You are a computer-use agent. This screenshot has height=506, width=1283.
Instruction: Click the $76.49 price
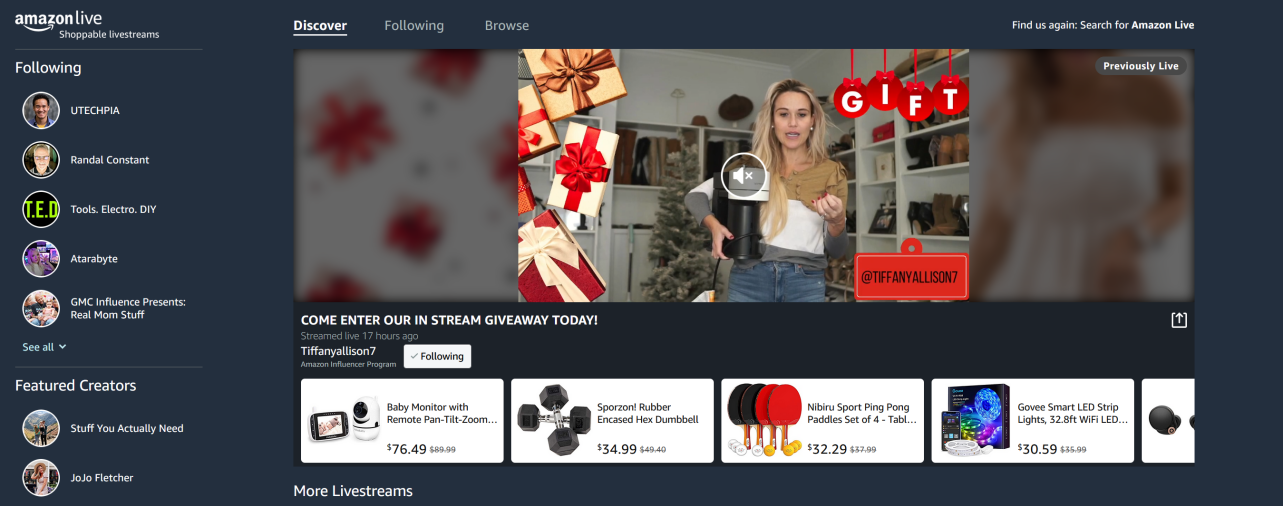(x=407, y=449)
